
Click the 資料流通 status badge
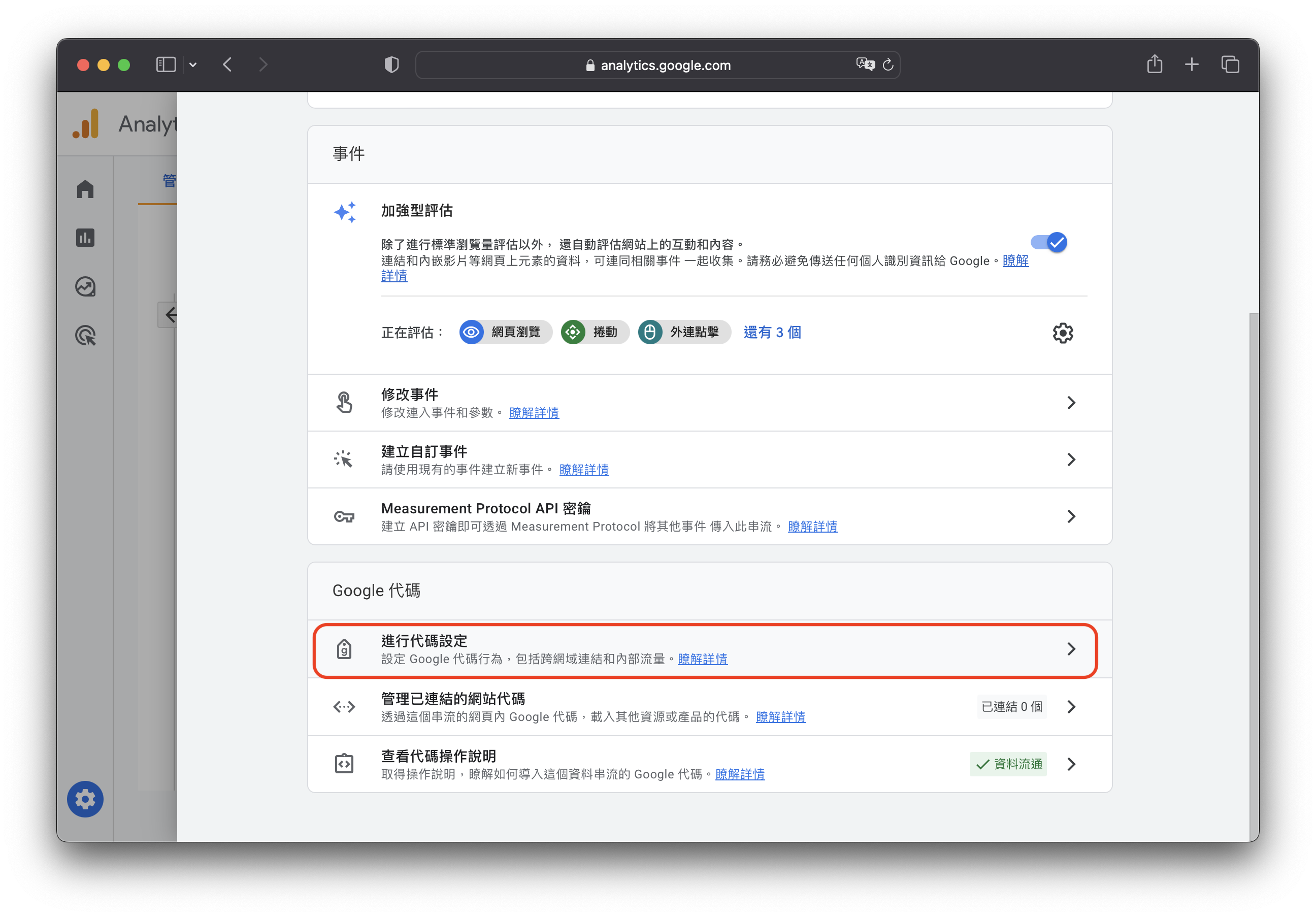click(1008, 763)
